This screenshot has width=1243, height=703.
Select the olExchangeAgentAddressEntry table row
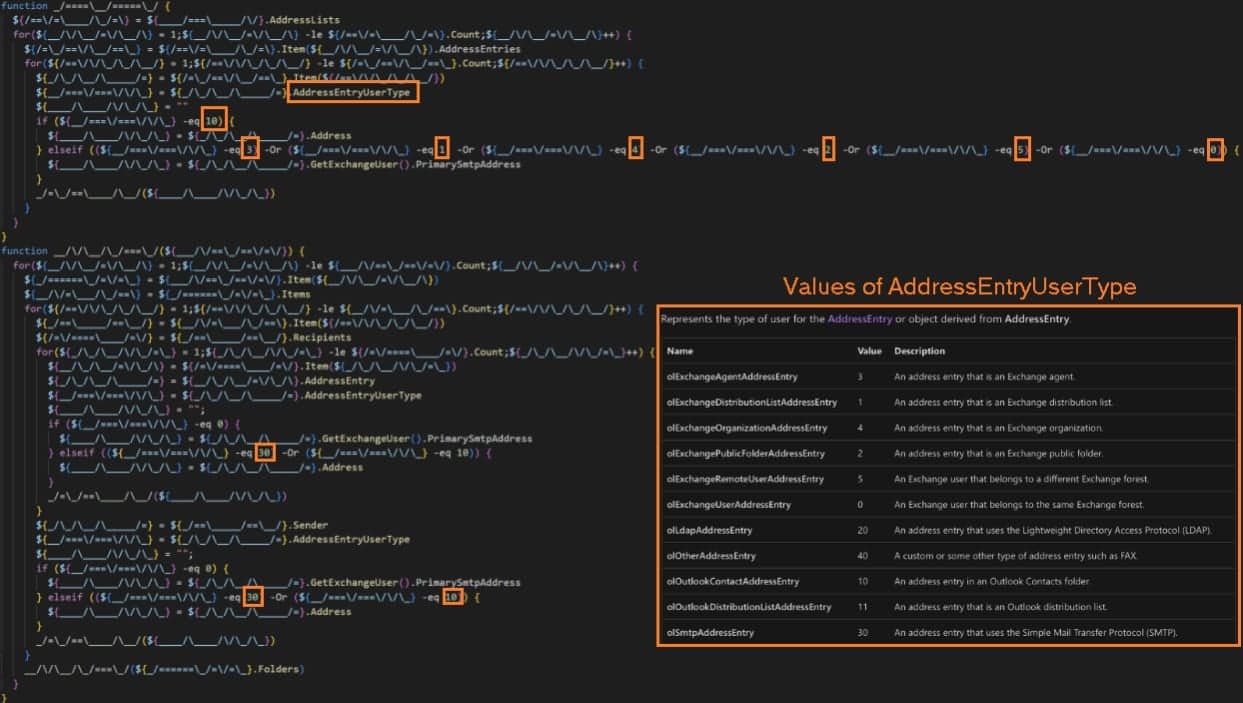731,377
